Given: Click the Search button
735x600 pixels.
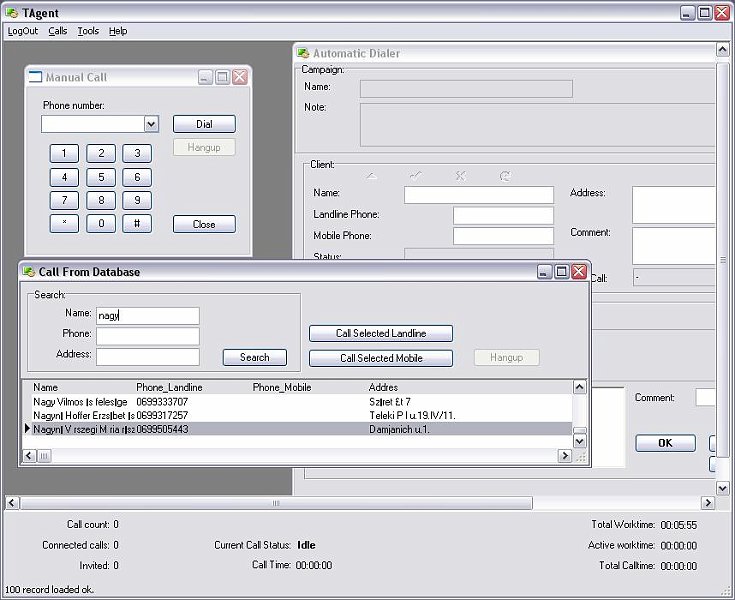Looking at the screenshot, I should point(255,357).
